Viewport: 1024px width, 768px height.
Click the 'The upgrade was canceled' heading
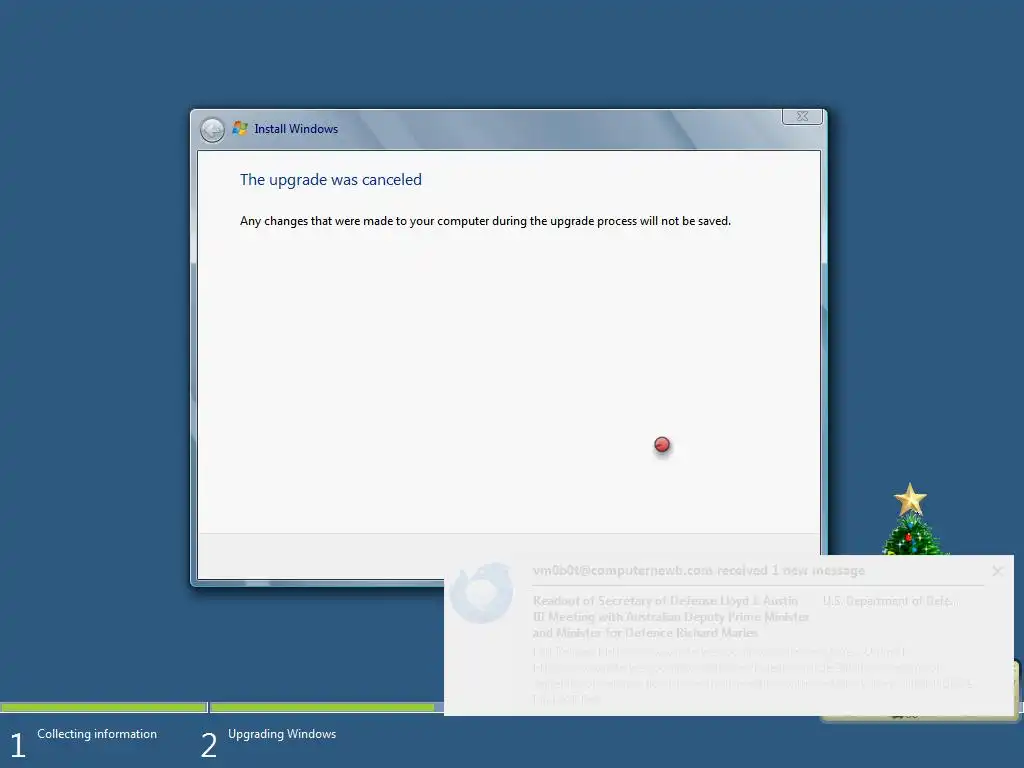pos(330,180)
